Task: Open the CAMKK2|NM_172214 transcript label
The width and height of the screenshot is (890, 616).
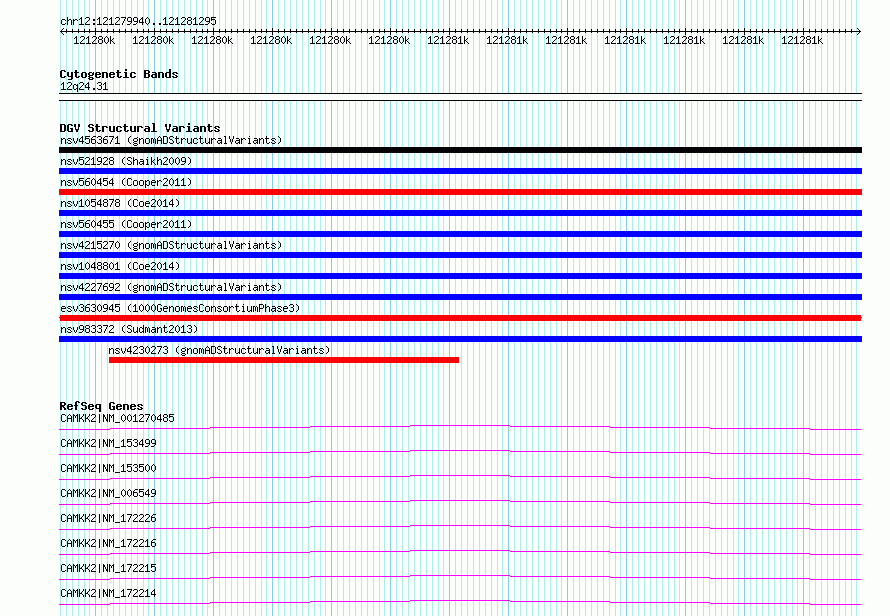Action: click(x=108, y=593)
